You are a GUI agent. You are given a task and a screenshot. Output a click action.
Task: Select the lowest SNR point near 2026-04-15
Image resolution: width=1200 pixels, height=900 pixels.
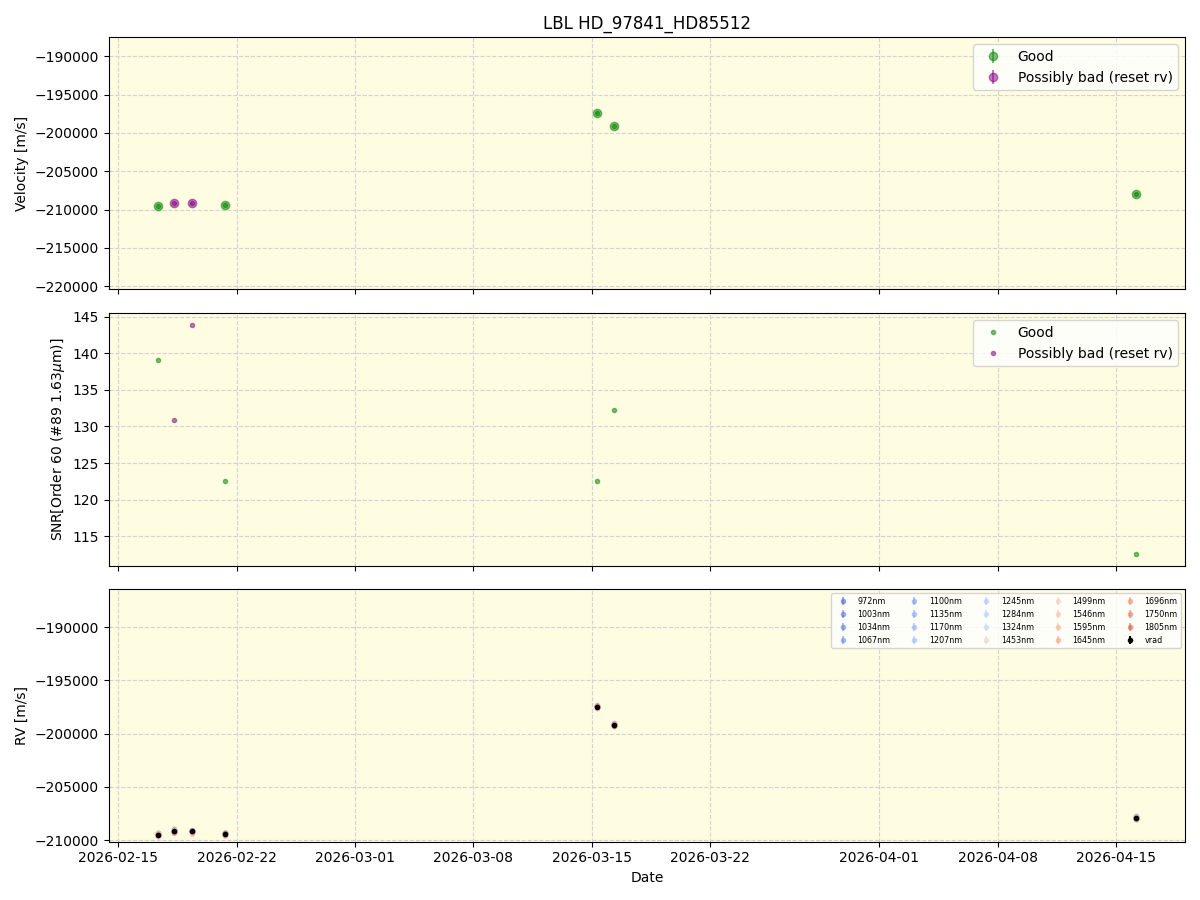[x=1136, y=554]
